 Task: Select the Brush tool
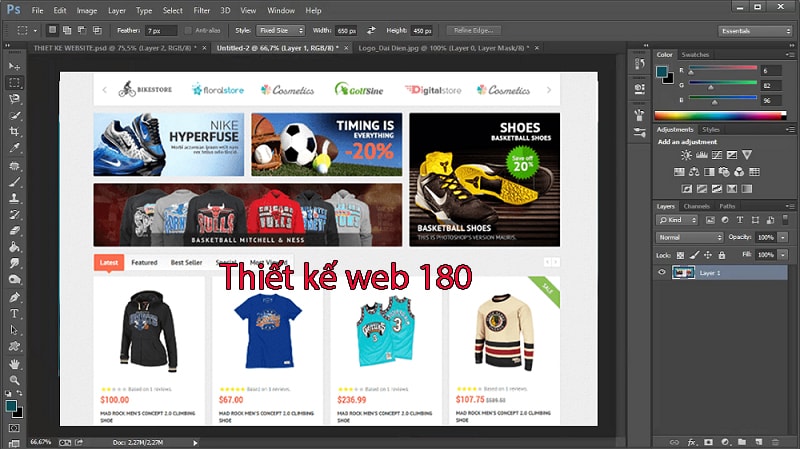tap(14, 182)
